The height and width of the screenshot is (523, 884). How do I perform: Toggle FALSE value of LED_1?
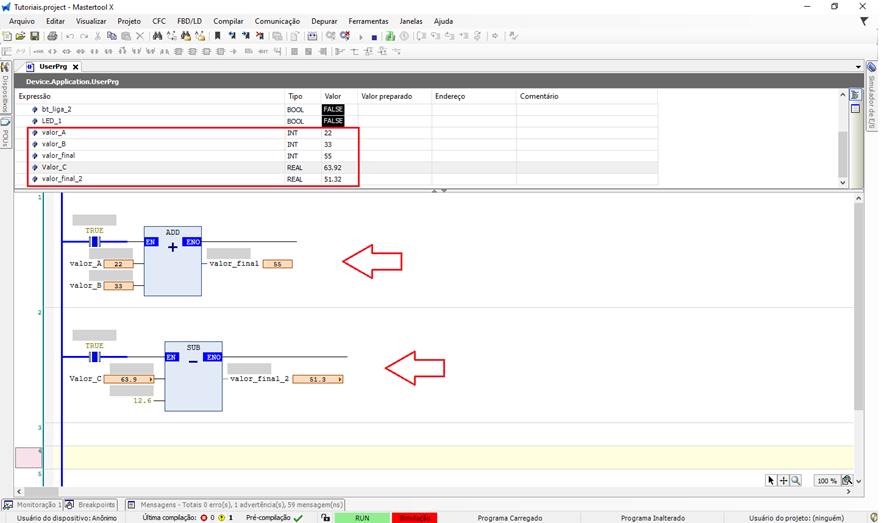pos(333,121)
